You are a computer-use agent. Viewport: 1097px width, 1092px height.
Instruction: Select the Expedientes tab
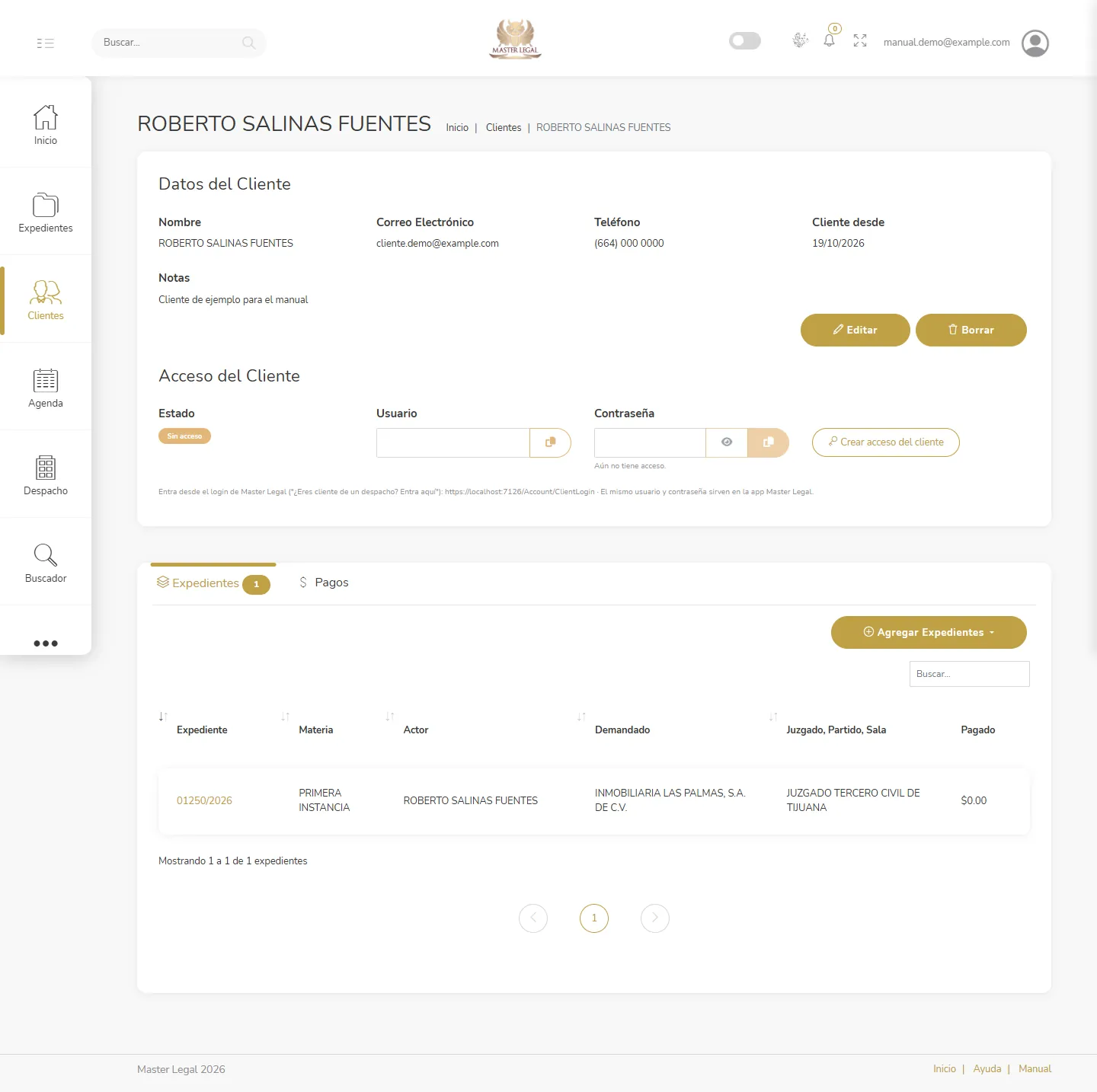pyautogui.click(x=213, y=583)
